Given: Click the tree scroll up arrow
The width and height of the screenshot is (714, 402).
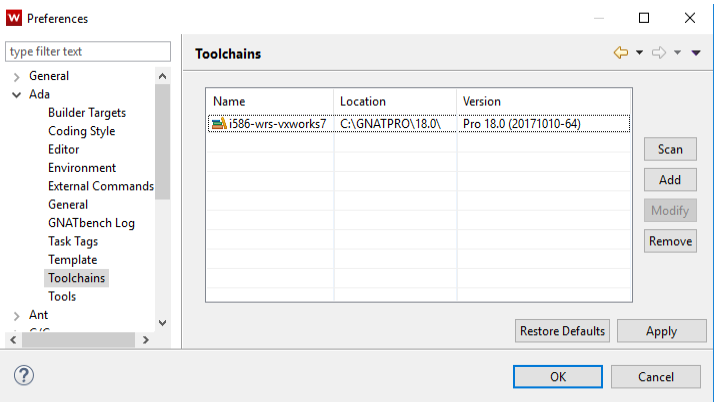Looking at the screenshot, I should click(163, 76).
